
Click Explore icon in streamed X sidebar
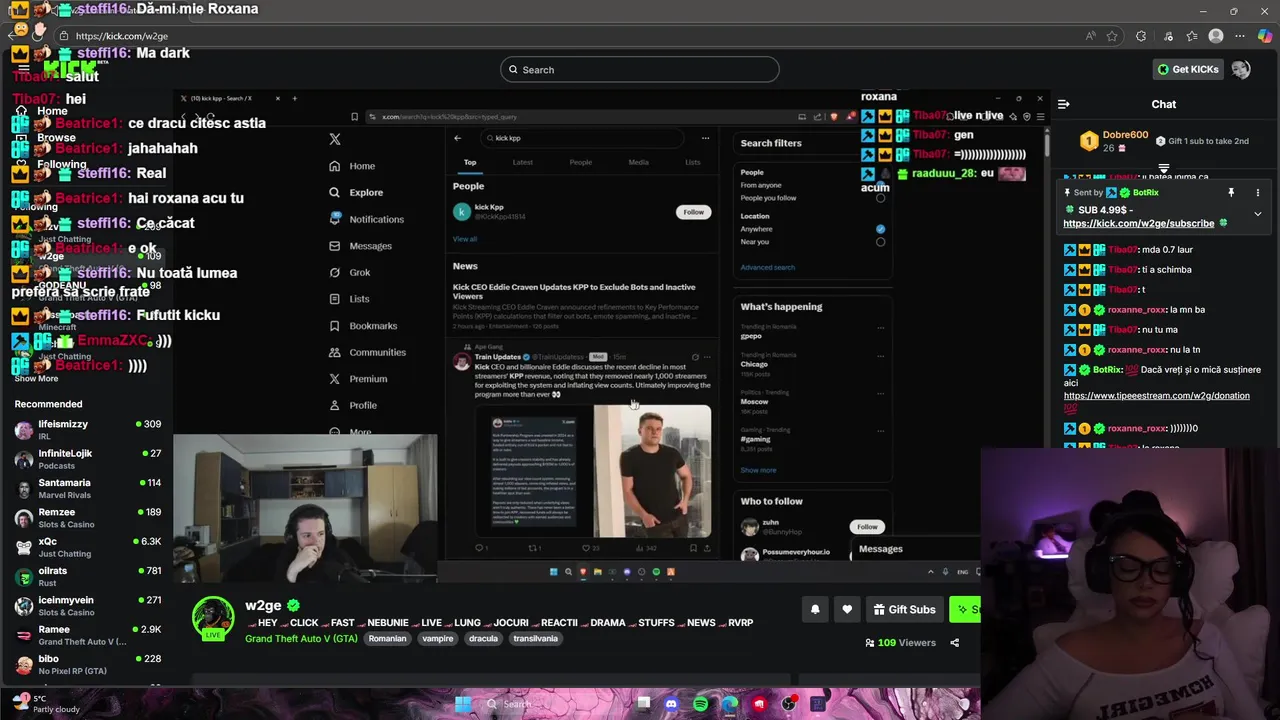(335, 192)
